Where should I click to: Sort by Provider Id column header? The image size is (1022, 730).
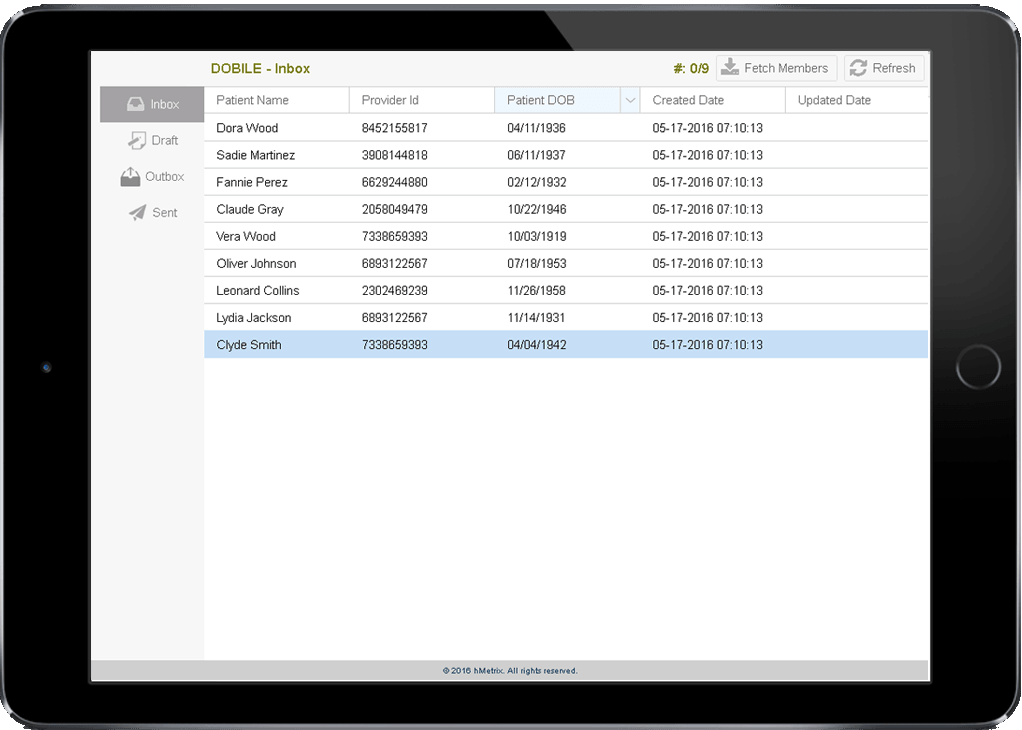click(390, 100)
